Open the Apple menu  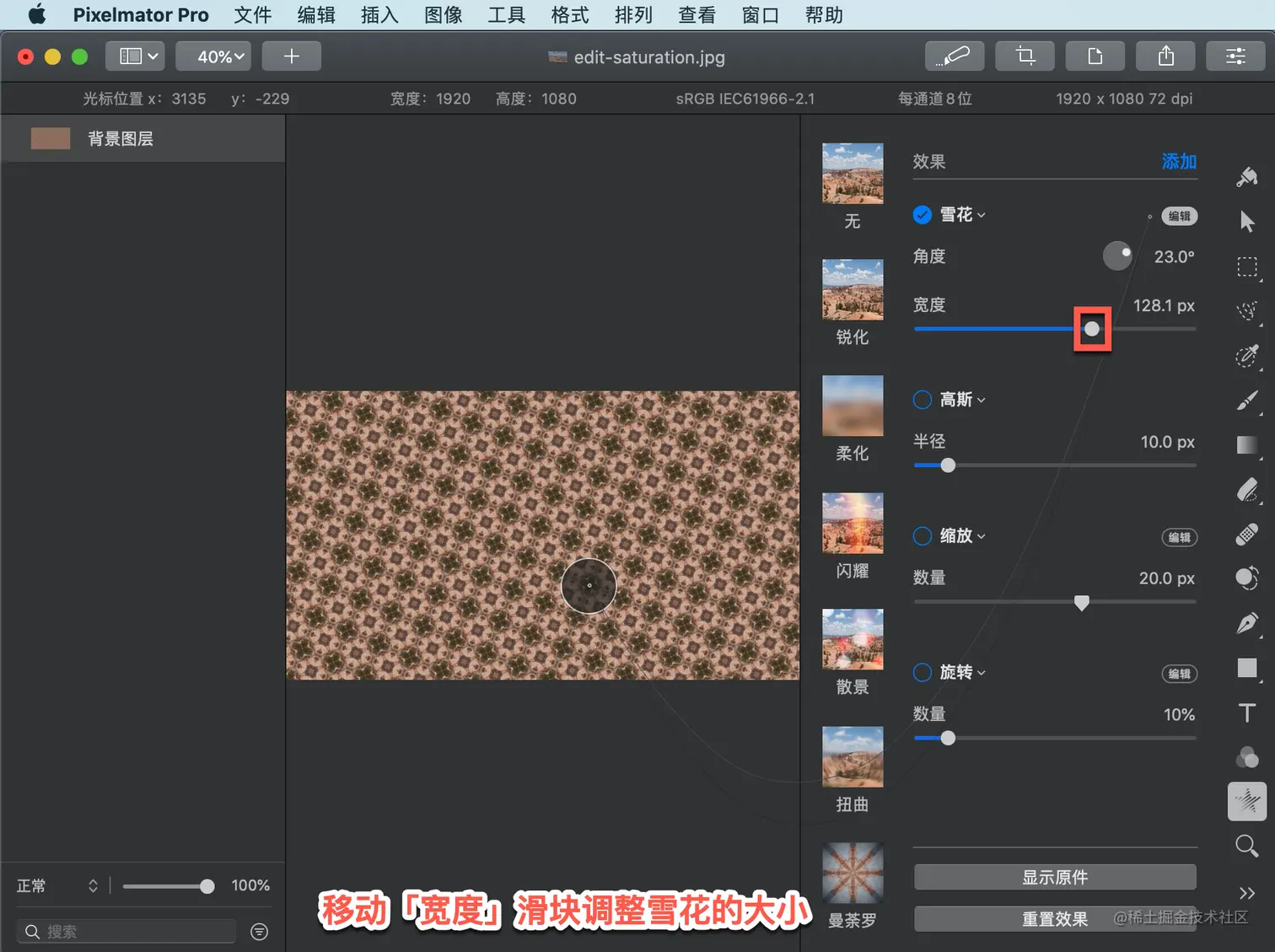click(37, 14)
